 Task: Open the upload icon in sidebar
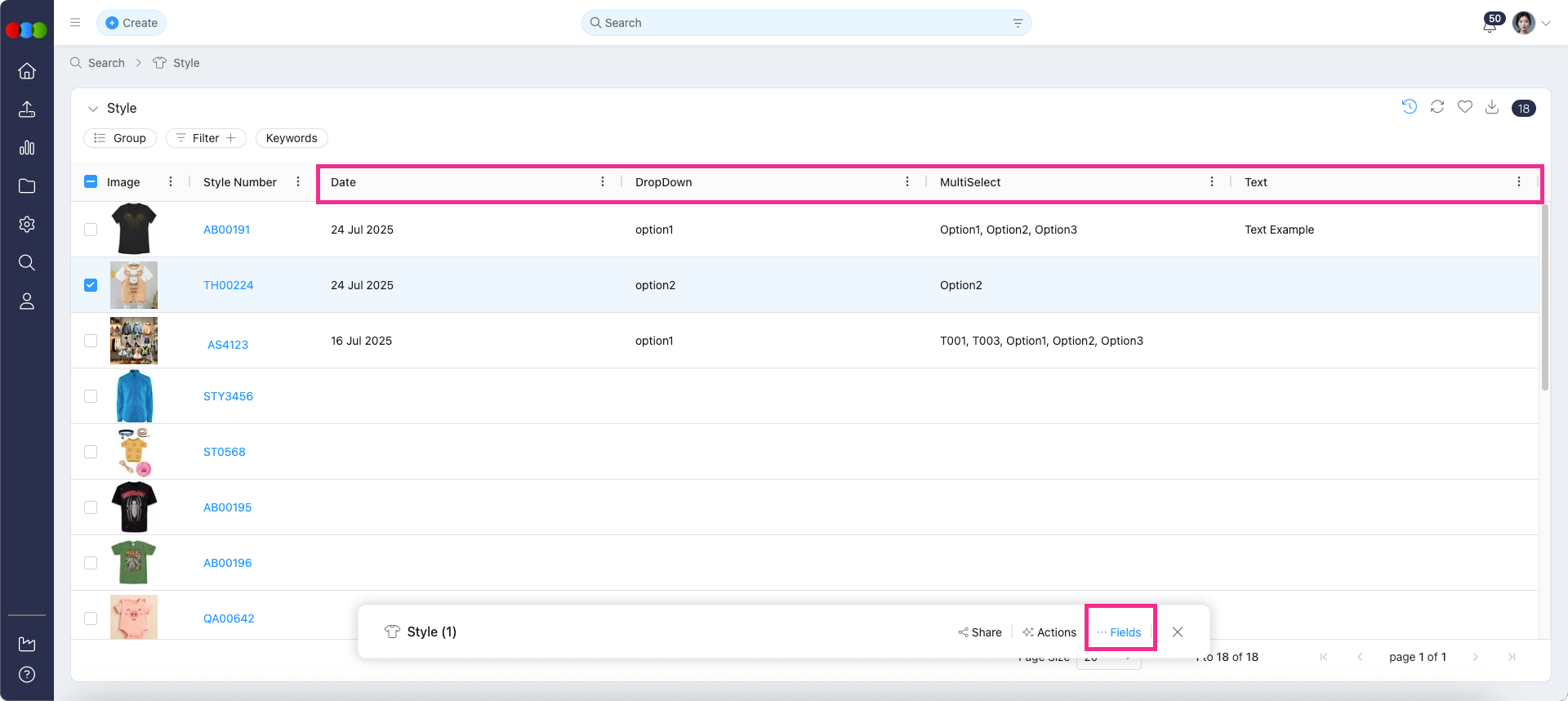[x=27, y=109]
